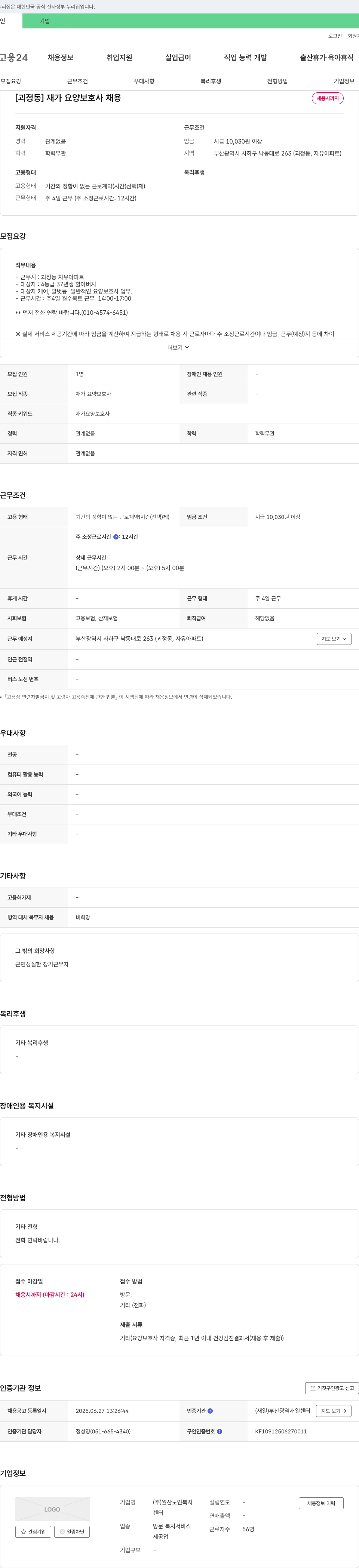Open the 기업 tab at the top
This screenshot has height=1568, width=359.
[x=45, y=21]
